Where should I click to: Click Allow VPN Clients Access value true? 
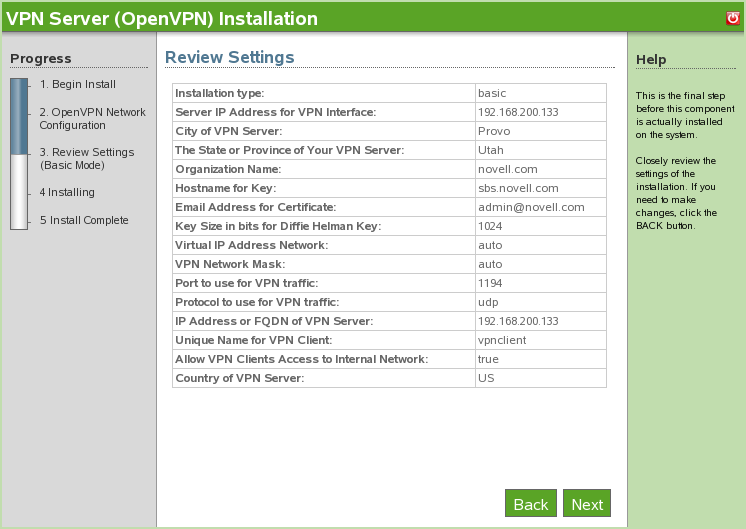click(x=488, y=360)
